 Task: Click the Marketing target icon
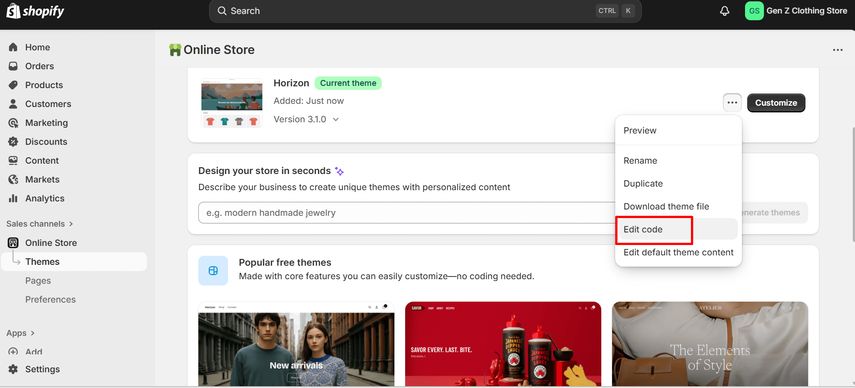point(13,123)
